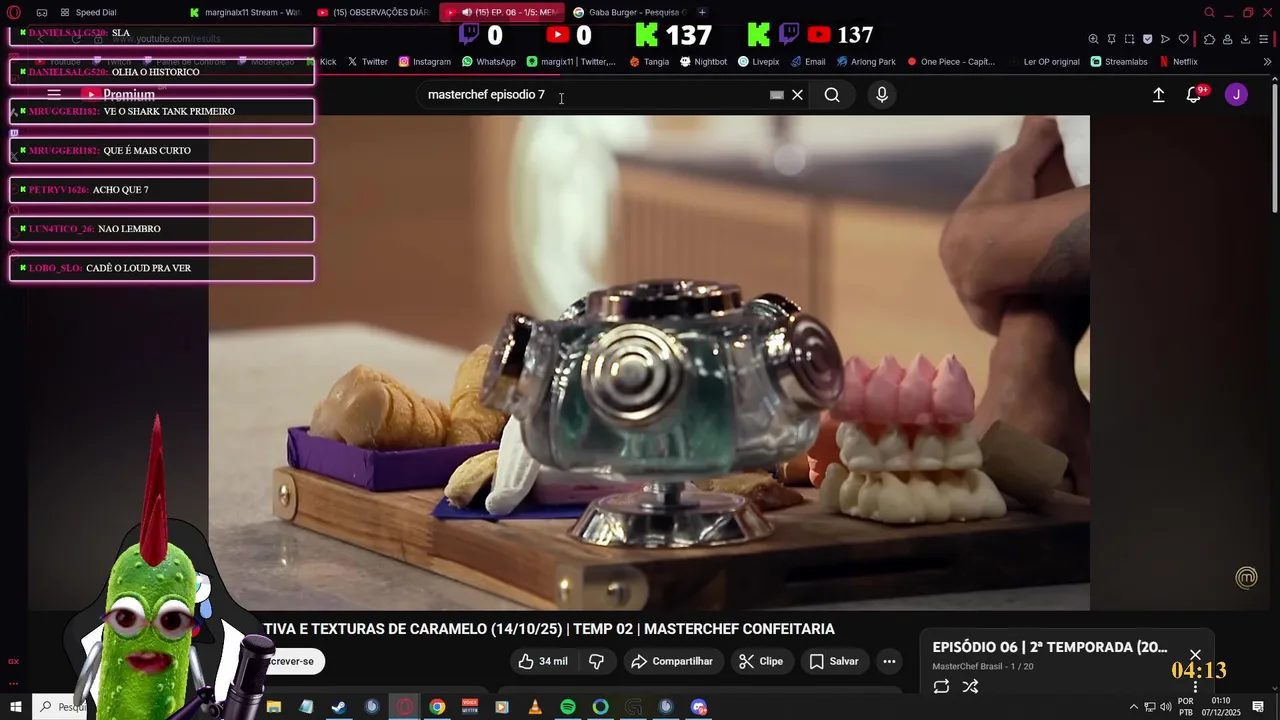Open the Arlong Park bookmark
Viewport: 1280px width, 720px height.
tap(866, 62)
